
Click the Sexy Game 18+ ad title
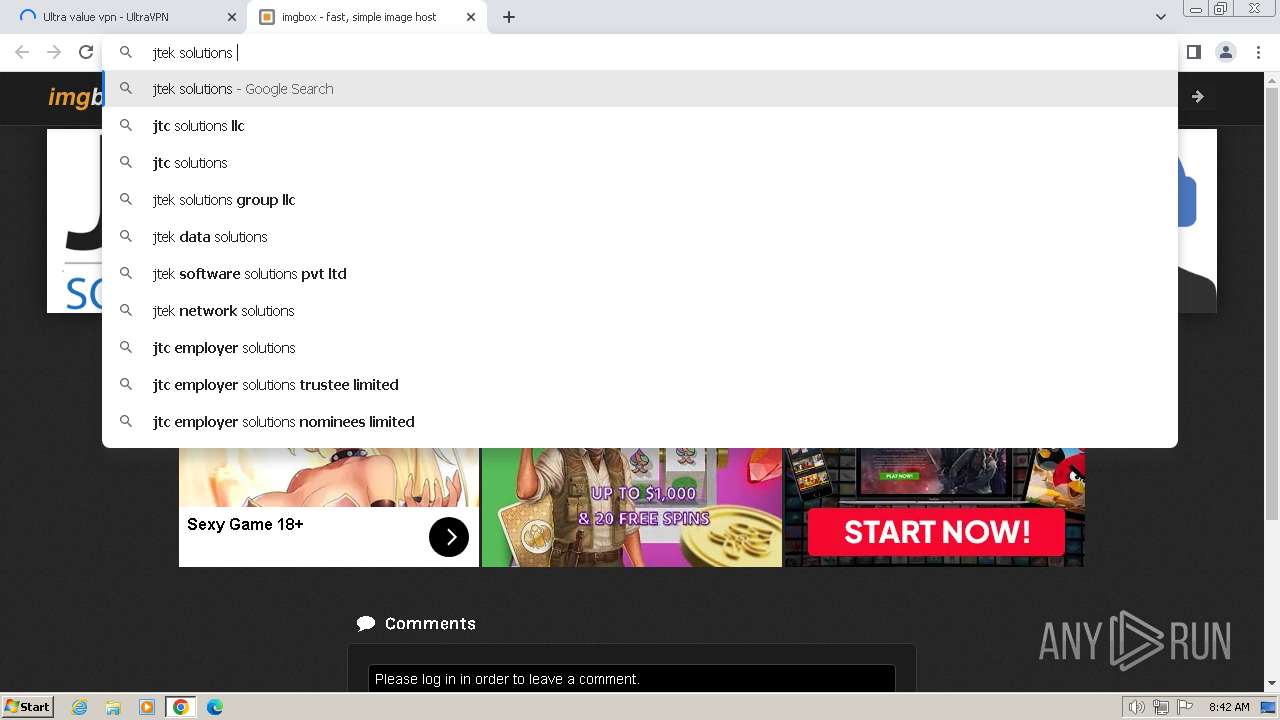click(x=245, y=524)
